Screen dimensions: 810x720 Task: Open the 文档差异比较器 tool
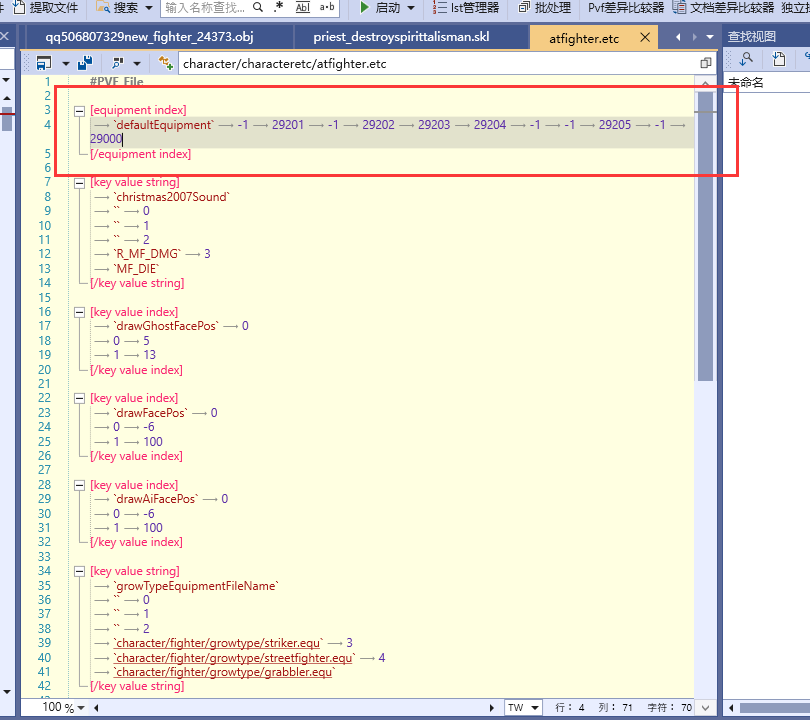coord(723,8)
